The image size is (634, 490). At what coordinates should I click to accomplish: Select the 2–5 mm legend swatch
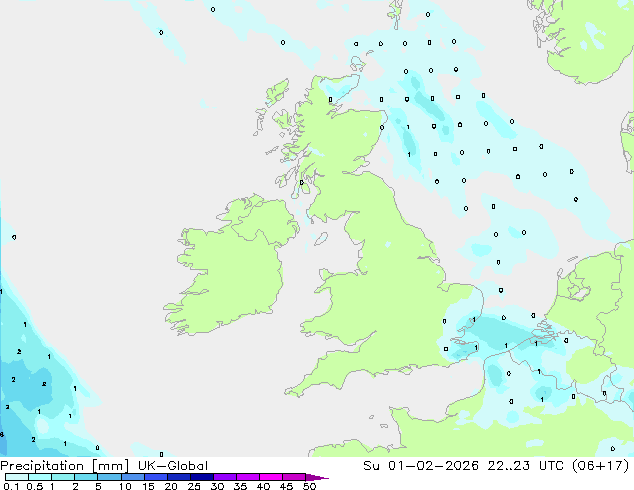tap(86, 477)
